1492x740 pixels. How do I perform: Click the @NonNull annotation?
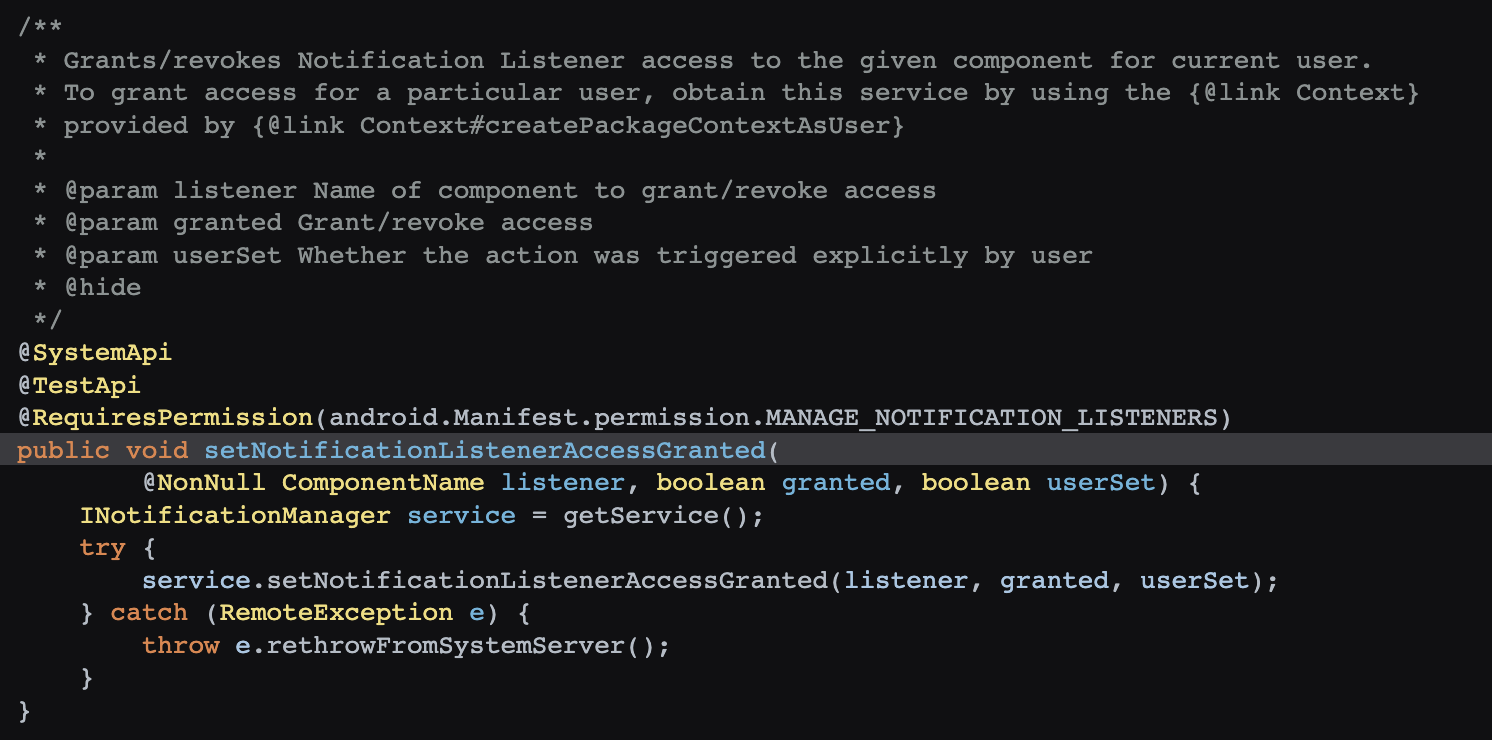204,483
